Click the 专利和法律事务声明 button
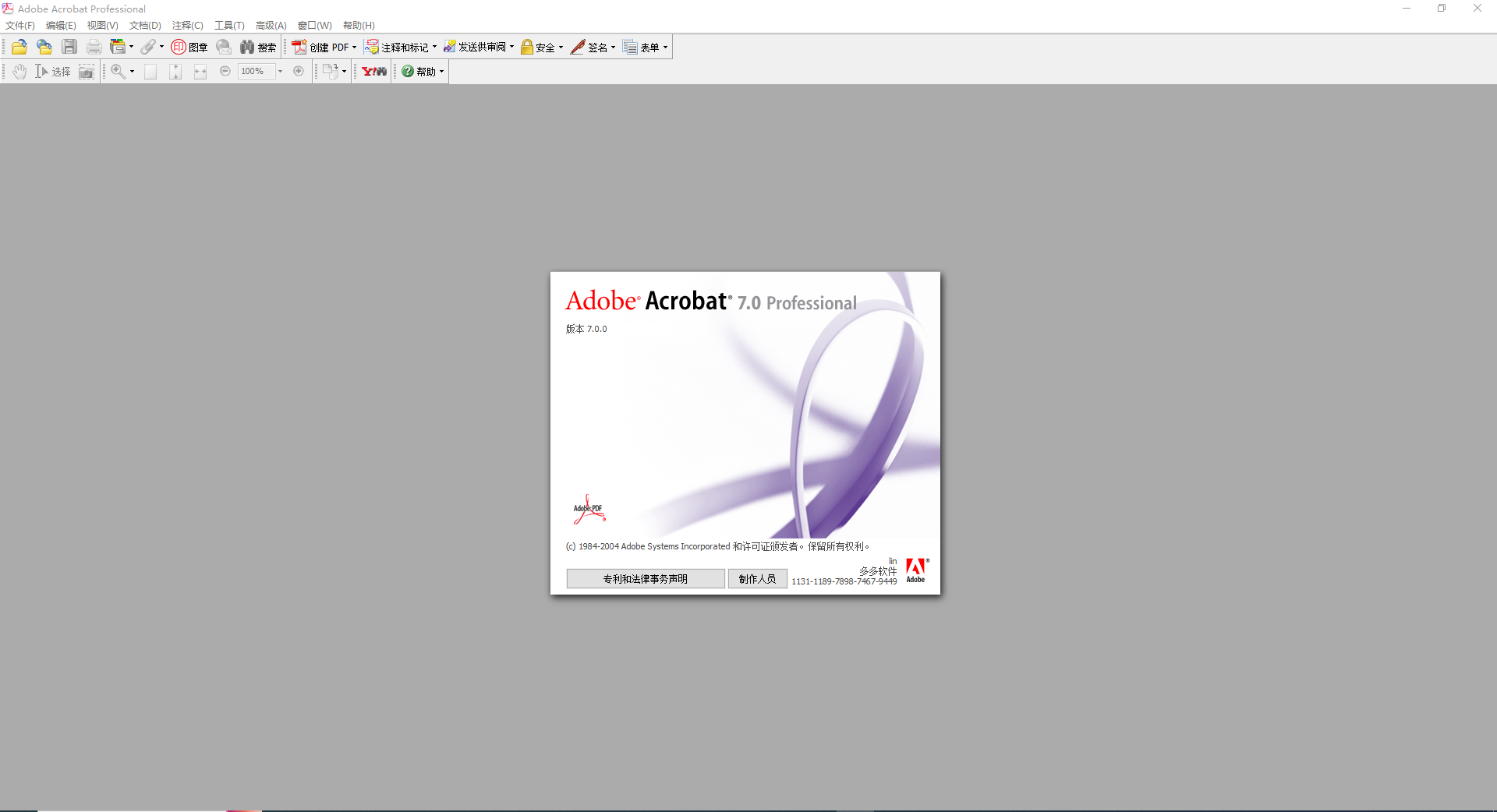 (646, 579)
